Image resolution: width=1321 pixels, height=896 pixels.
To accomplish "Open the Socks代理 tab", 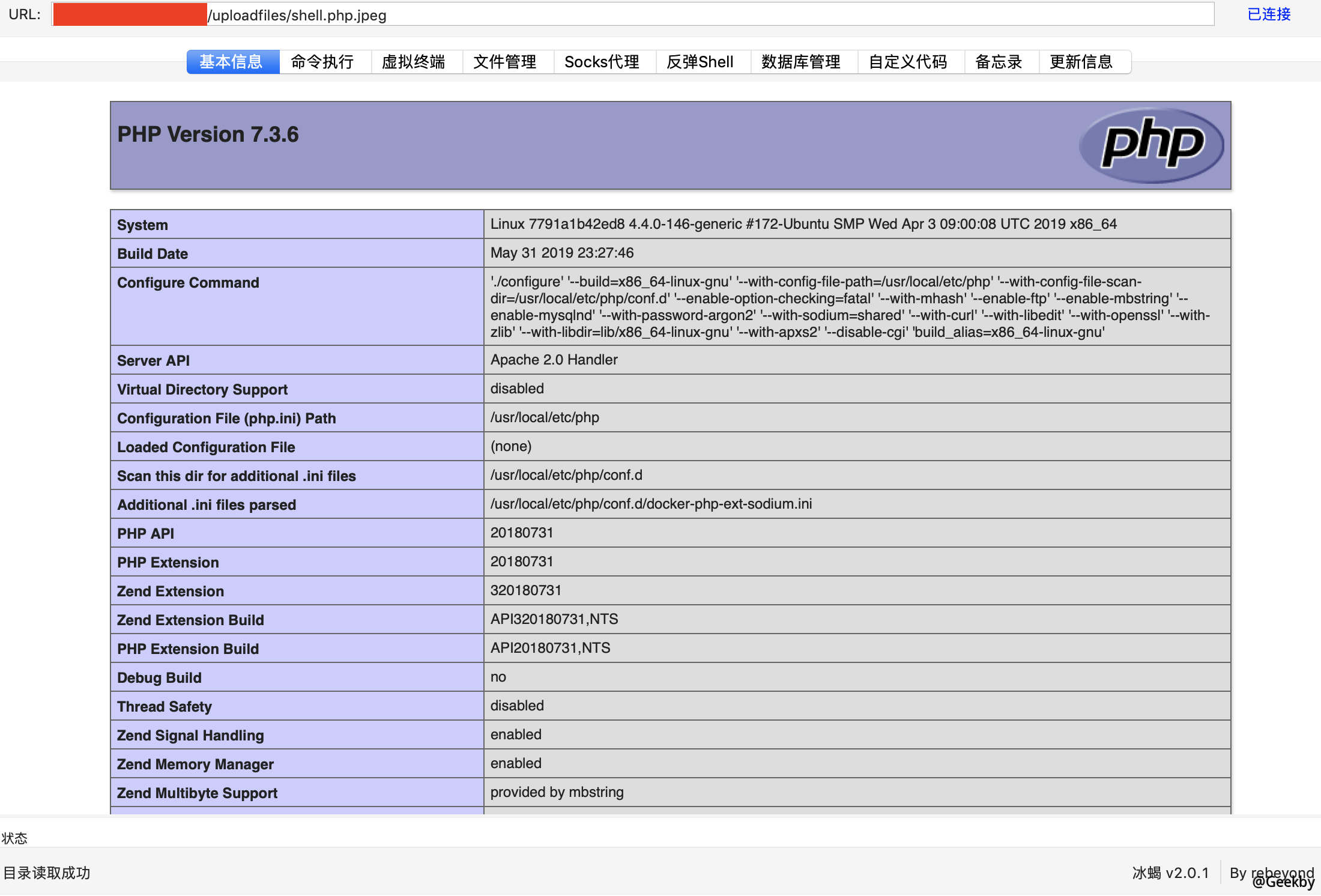I will click(602, 62).
